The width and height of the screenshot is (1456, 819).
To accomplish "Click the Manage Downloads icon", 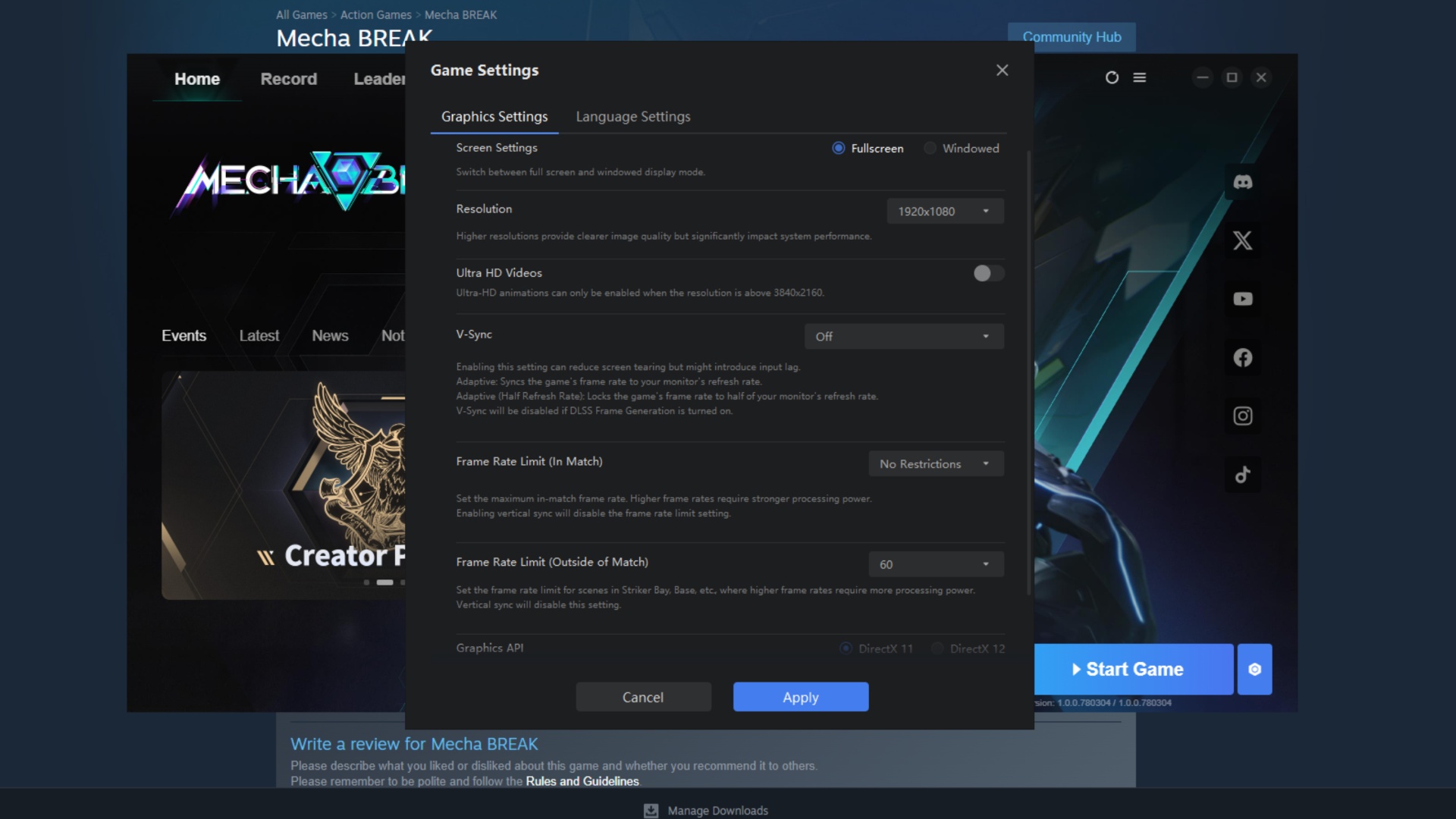I will tap(651, 811).
